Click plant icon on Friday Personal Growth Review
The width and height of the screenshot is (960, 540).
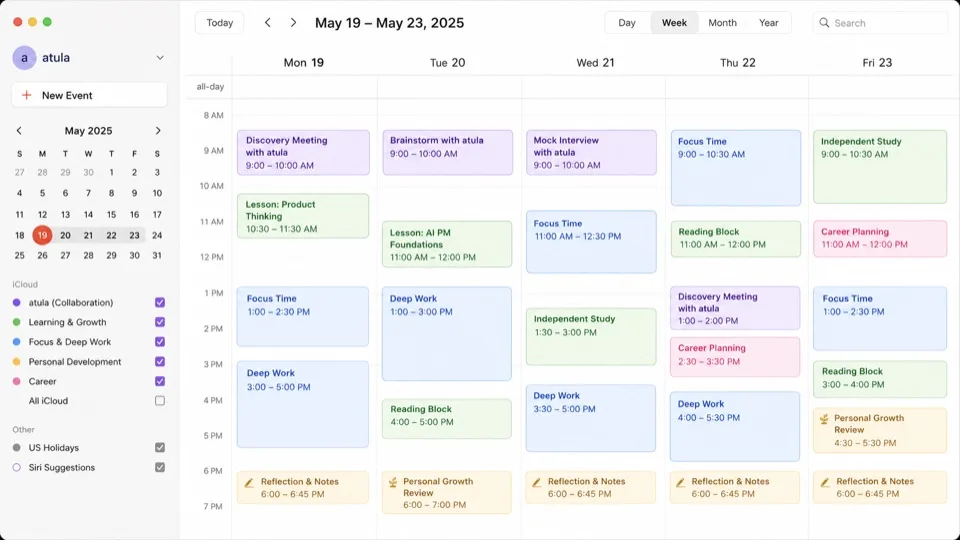click(824, 419)
